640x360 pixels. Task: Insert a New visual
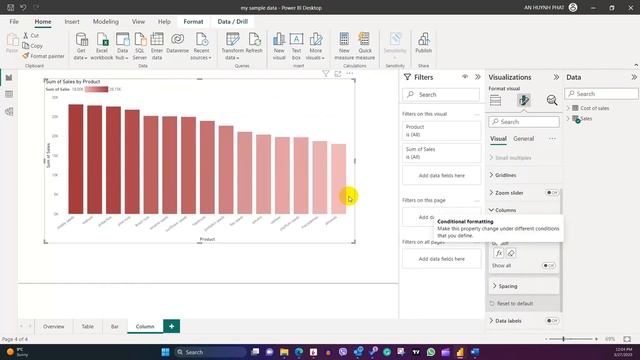[279, 46]
